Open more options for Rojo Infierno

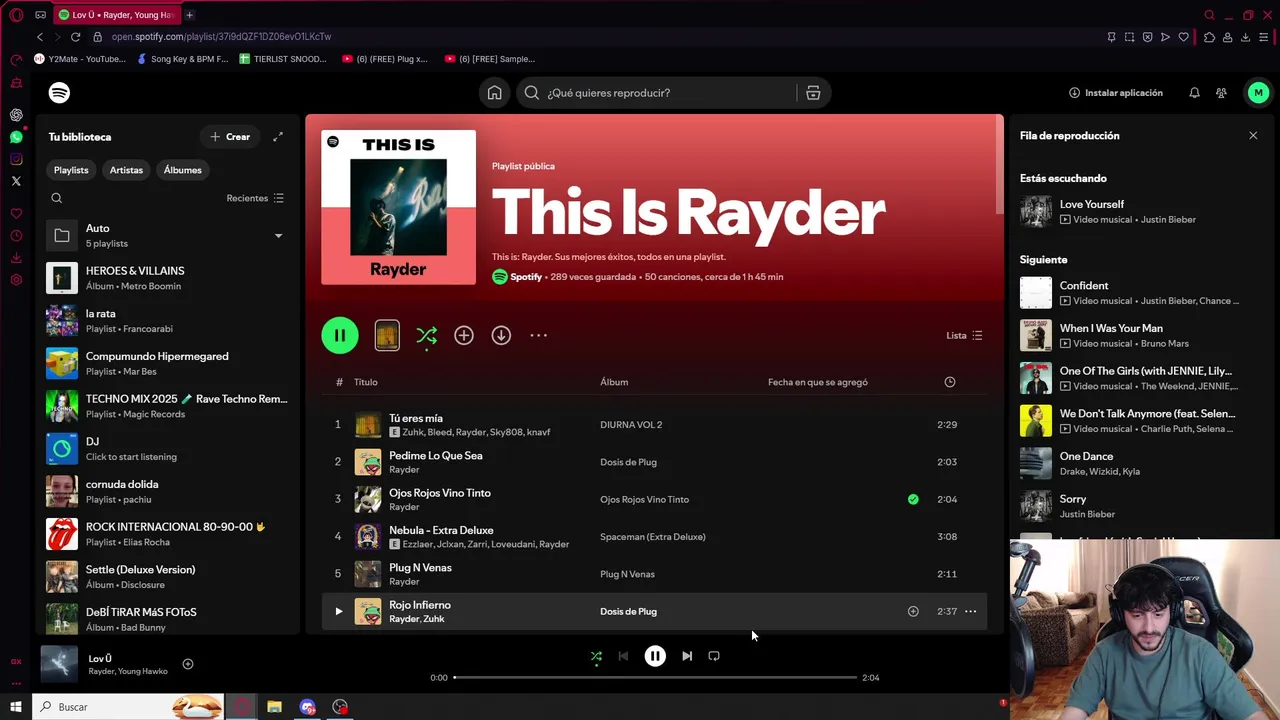[x=970, y=611]
